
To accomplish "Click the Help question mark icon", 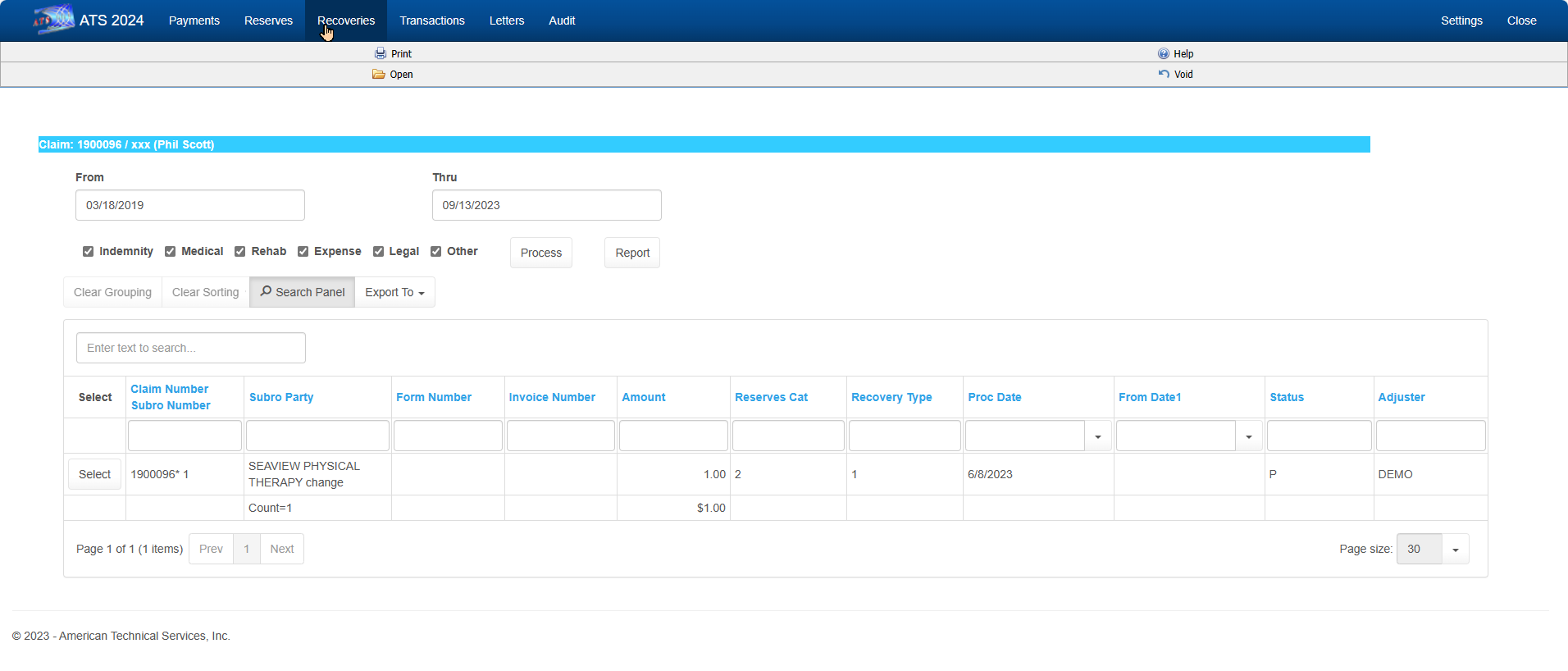I will 1163,53.
